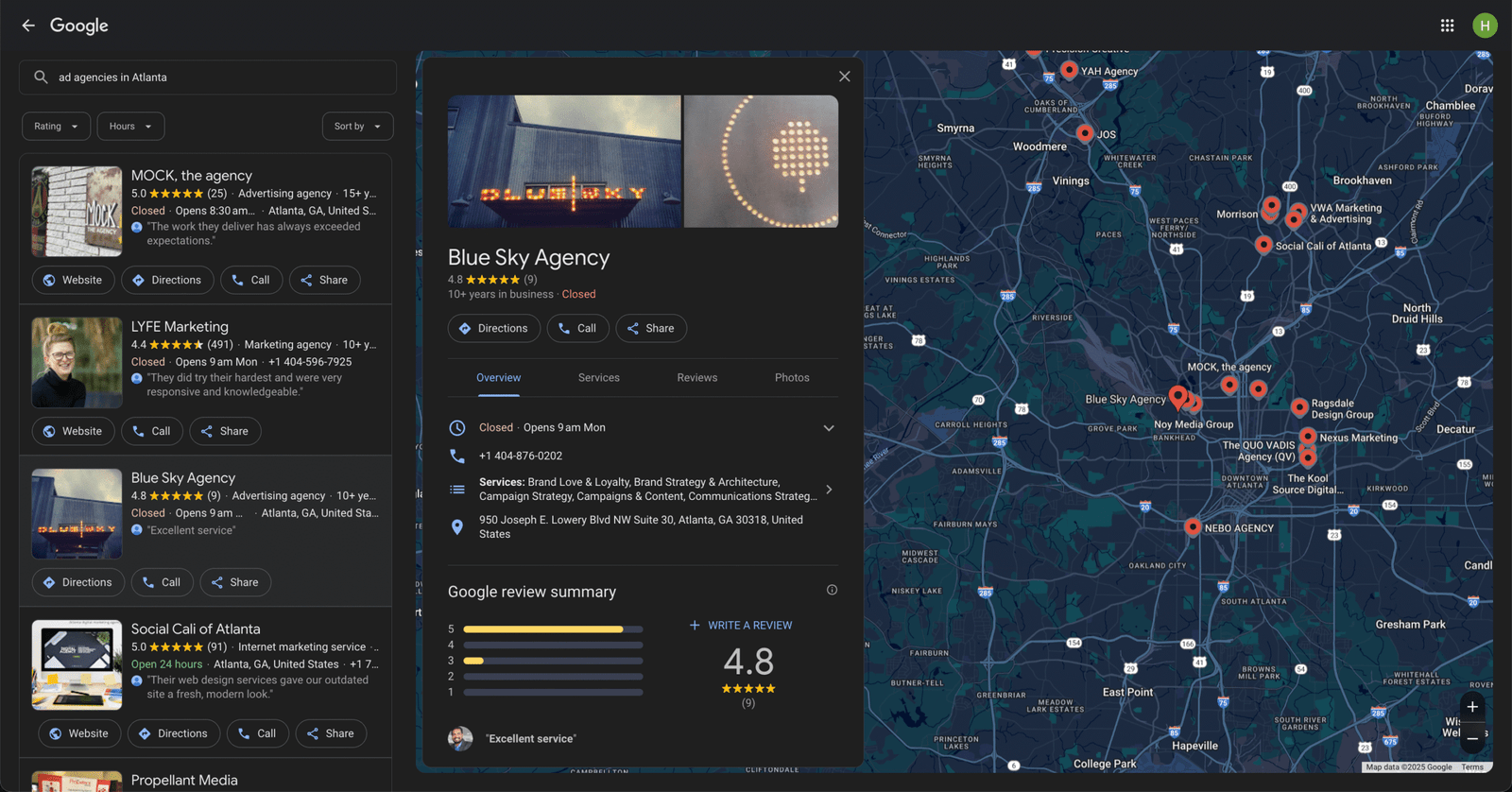The image size is (1512, 792).
Task: Select the Nexus Marketing map pin
Action: pyautogui.click(x=1308, y=436)
